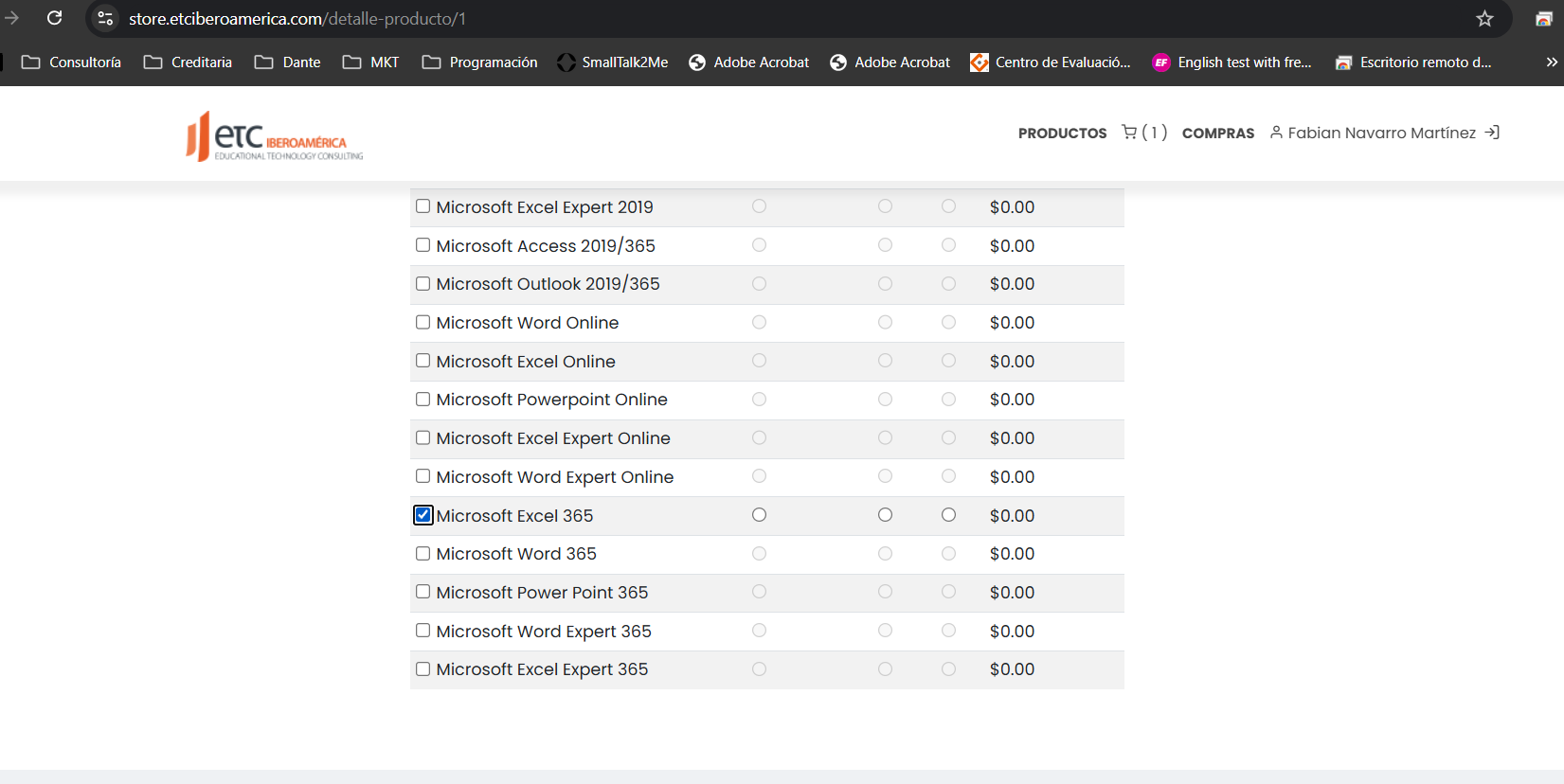1564x784 pixels.
Task: Click the logout arrow icon
Action: point(1492,133)
